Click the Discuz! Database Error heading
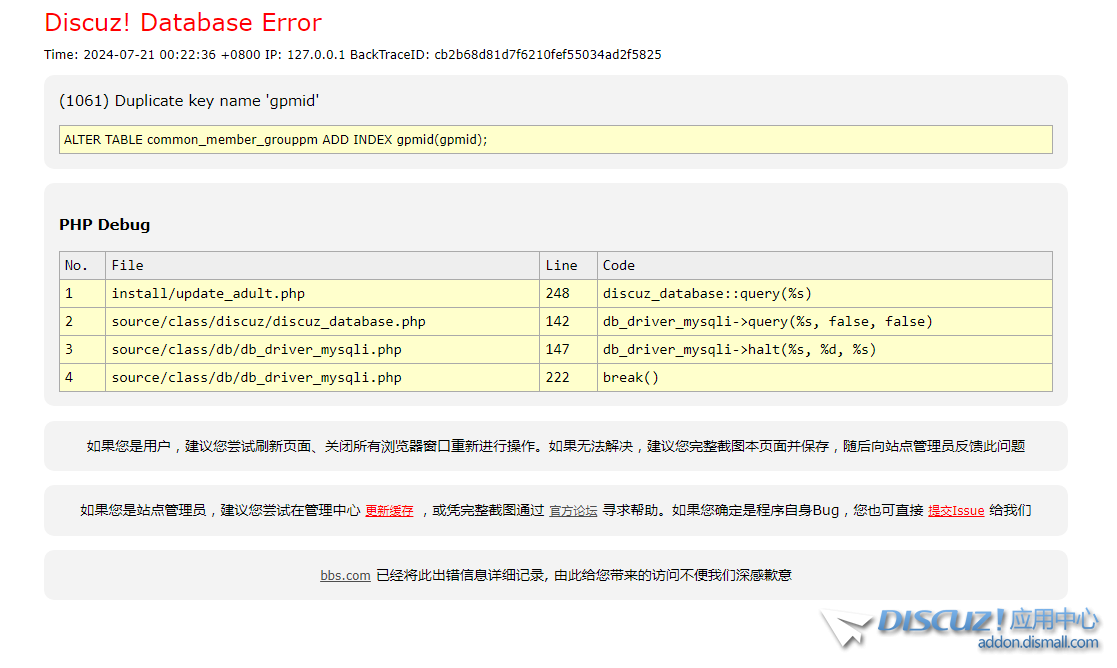Screen dimensions: 1117x668 pyautogui.click(x=183, y=23)
